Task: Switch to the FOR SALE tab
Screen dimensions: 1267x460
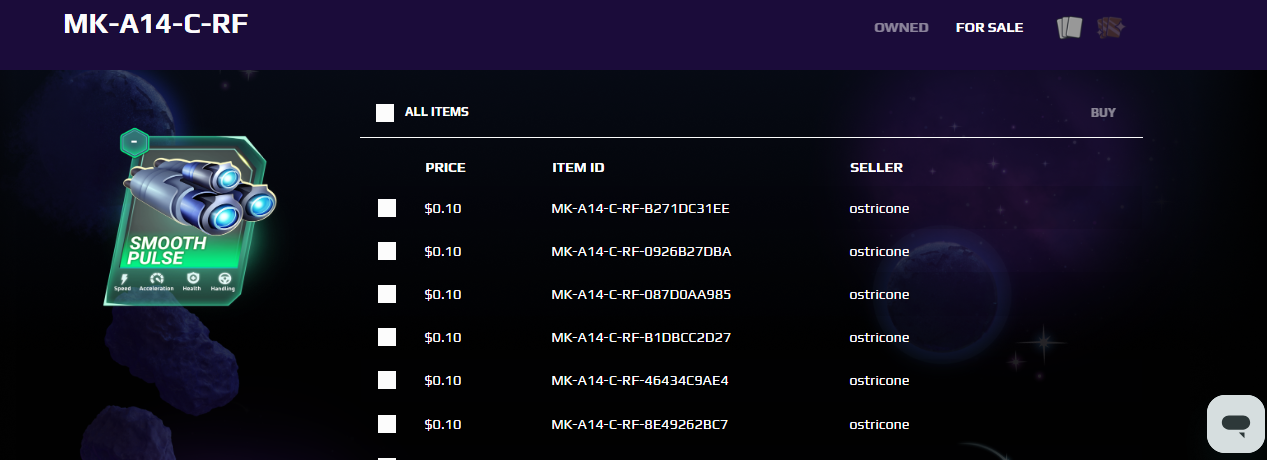Action: tap(989, 27)
